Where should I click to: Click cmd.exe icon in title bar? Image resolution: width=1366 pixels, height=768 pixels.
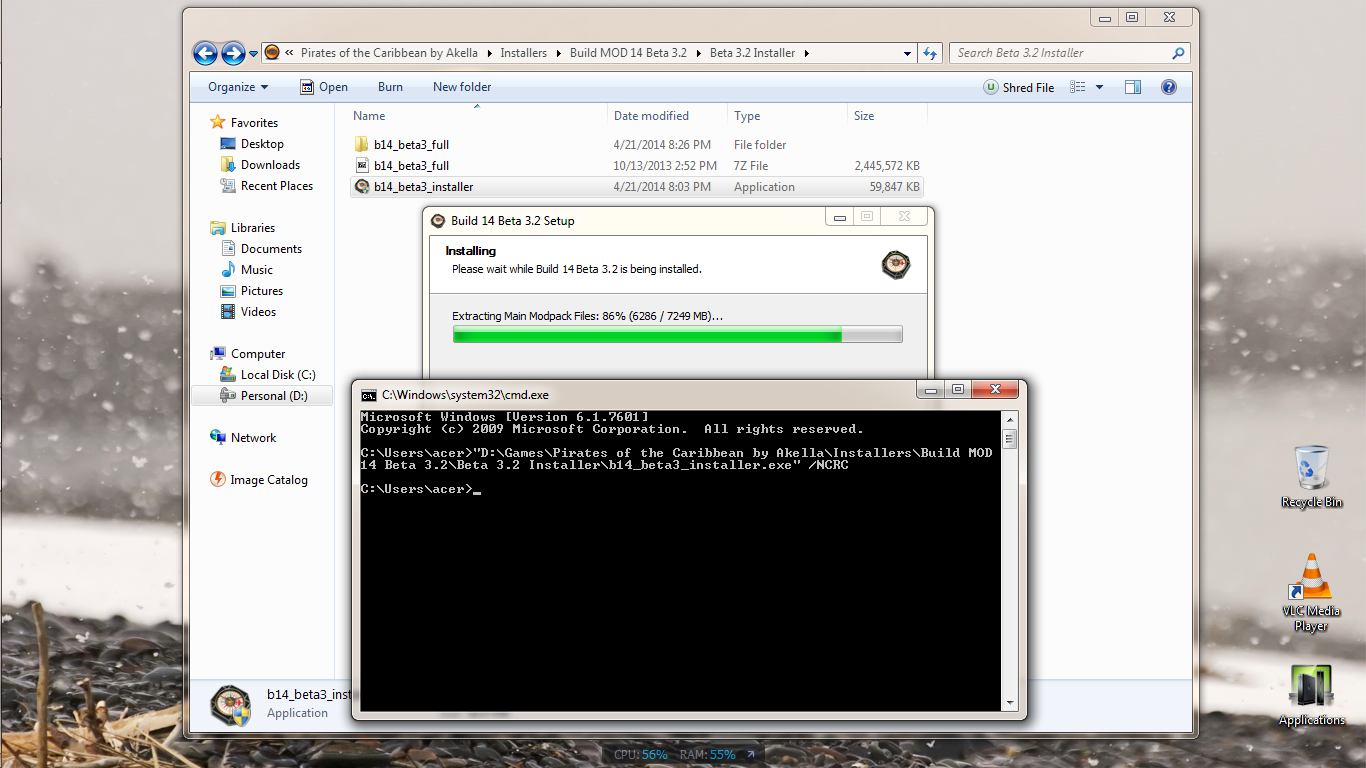(x=369, y=395)
